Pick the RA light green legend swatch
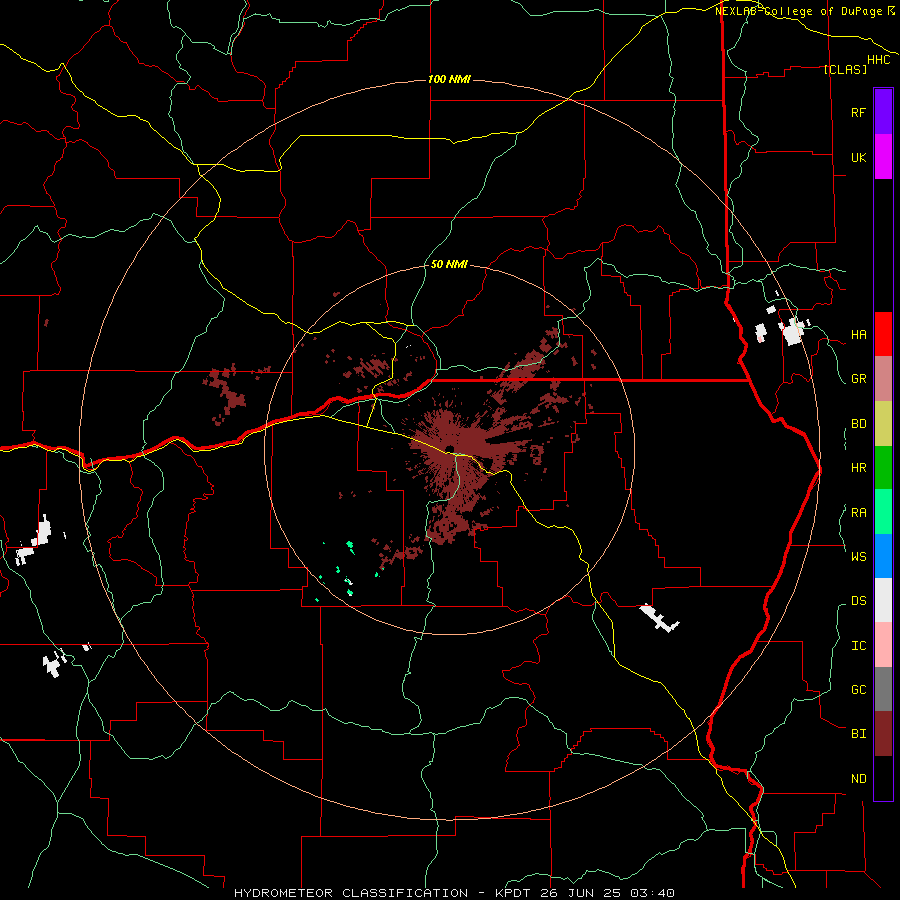Image resolution: width=900 pixels, height=900 pixels. click(883, 512)
